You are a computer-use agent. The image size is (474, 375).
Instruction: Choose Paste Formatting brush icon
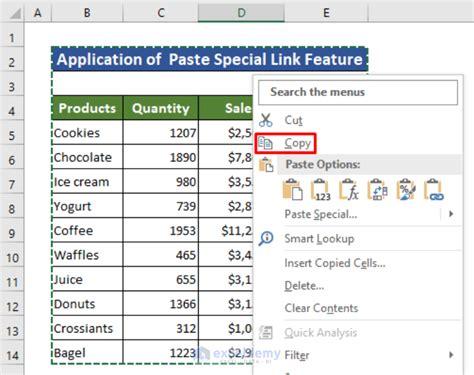click(405, 190)
